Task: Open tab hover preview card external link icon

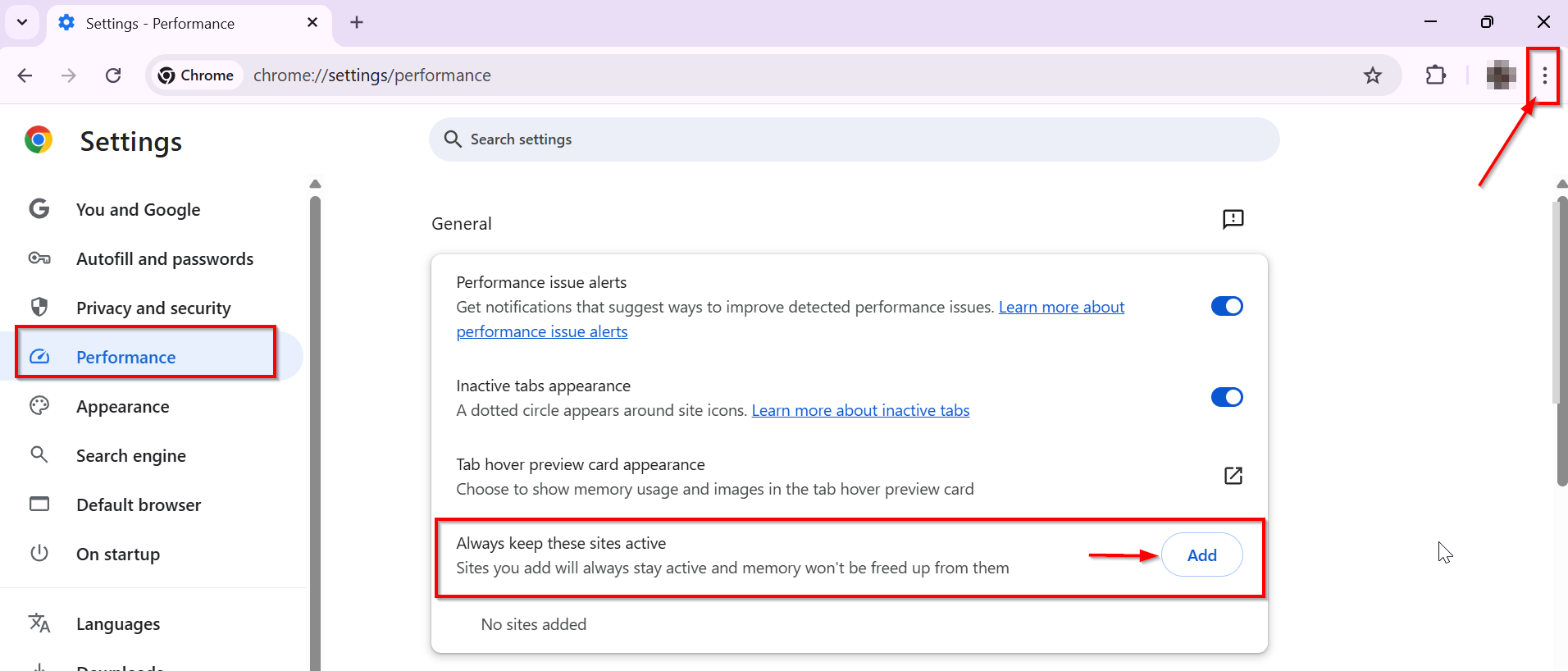Action: point(1233,476)
